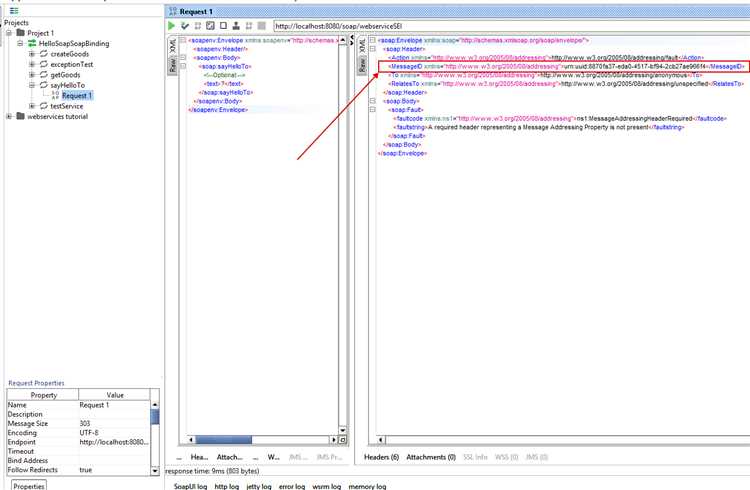Collapse the sayHelloTo operation
Viewport: 750px width, 490px height.
point(32,85)
